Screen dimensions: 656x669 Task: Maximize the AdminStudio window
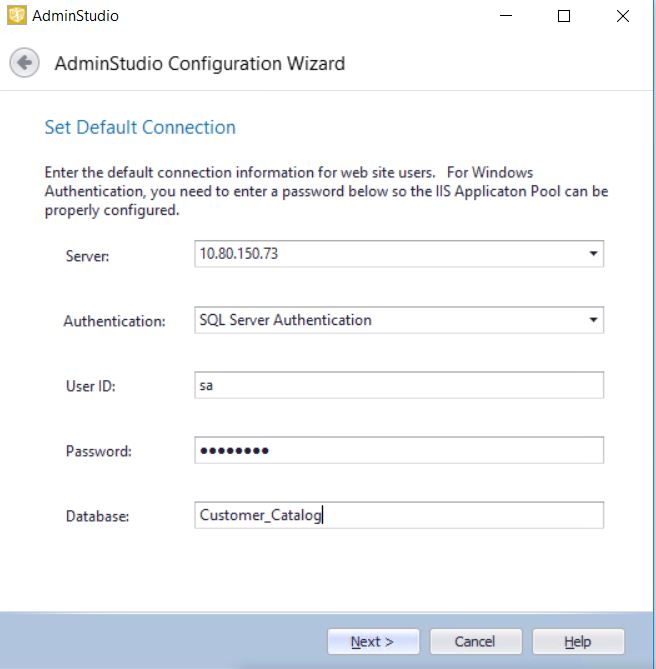[564, 16]
